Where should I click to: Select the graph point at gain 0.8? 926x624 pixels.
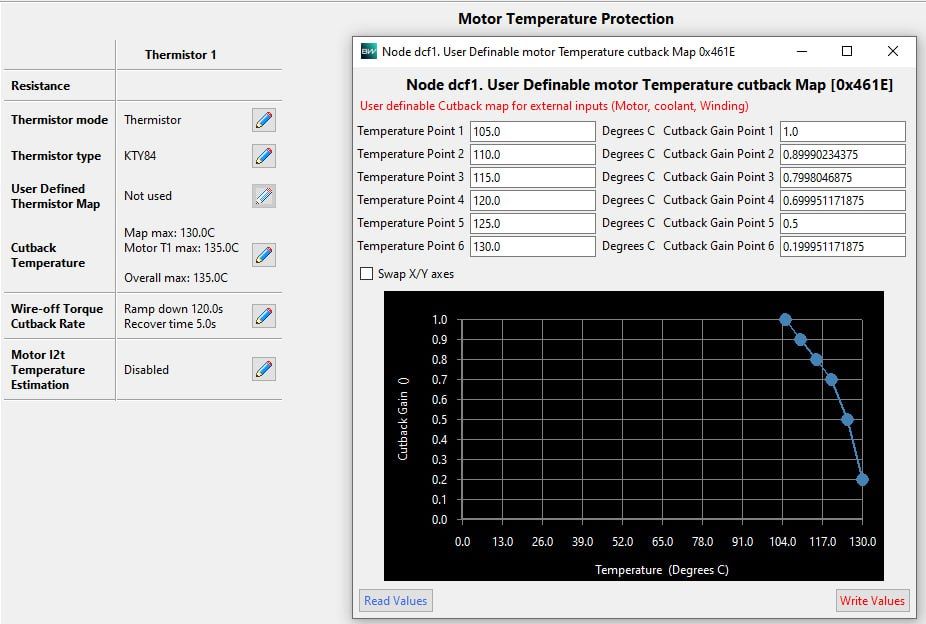(x=816, y=360)
